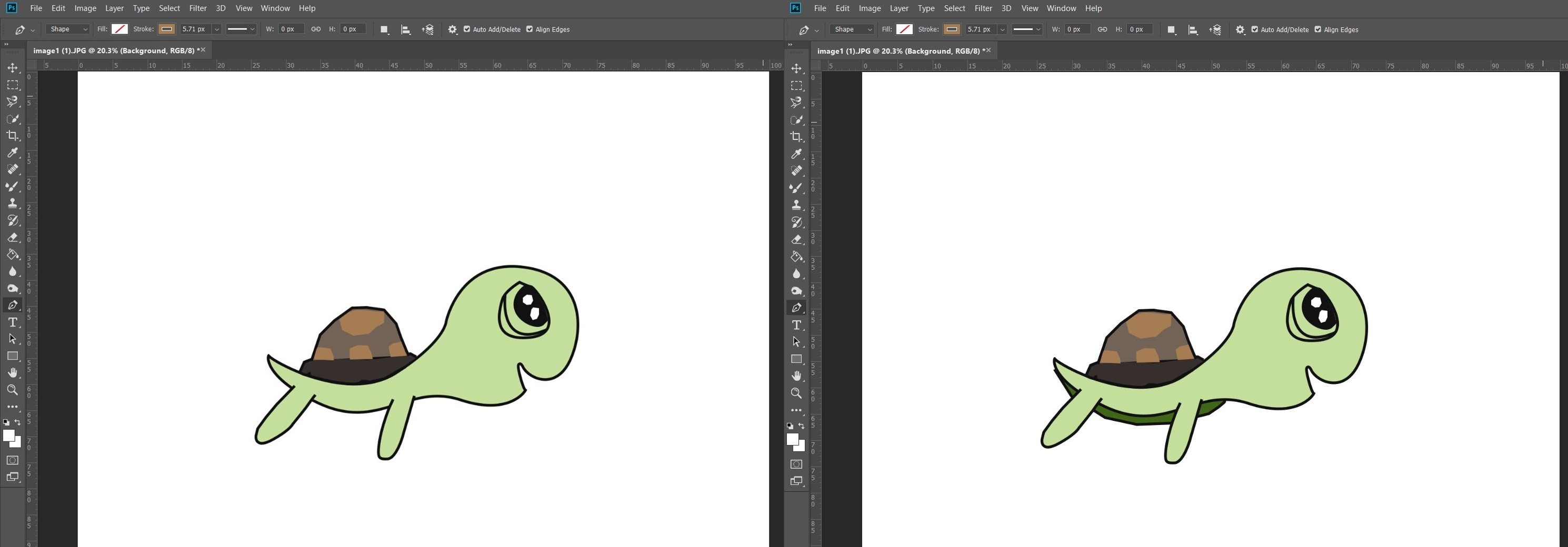Open Select menu in right window
Screen dimensions: 1568x547
point(954,8)
